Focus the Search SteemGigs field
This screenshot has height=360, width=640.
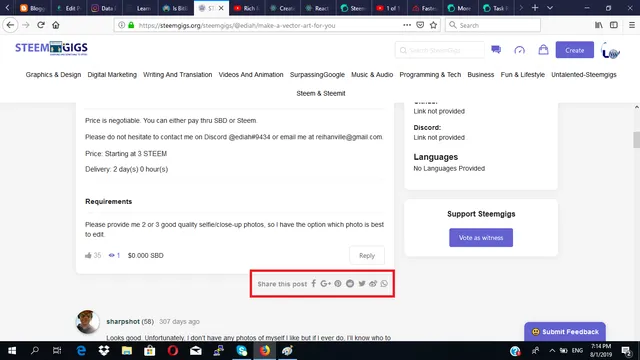440,50
